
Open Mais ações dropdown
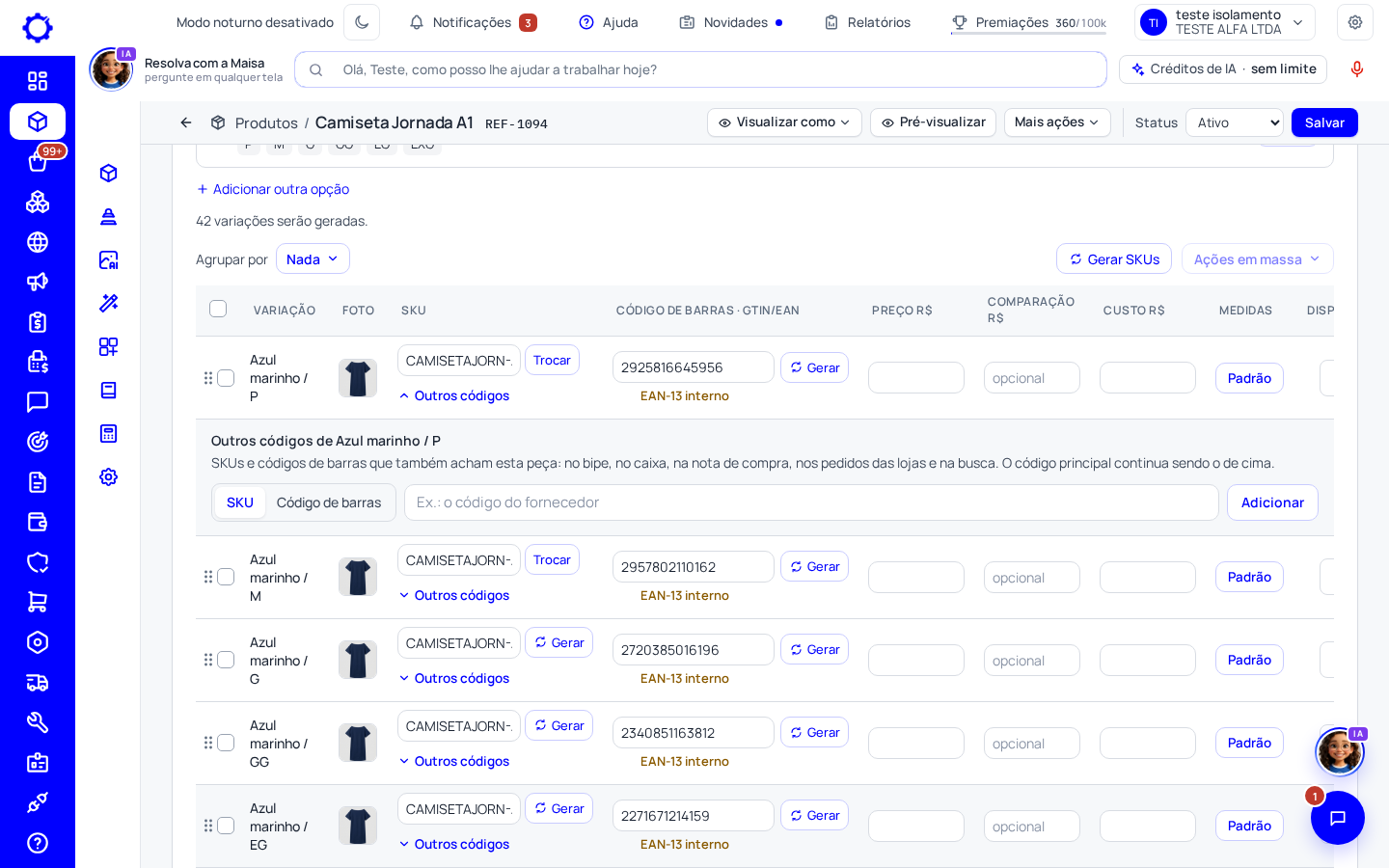click(1057, 122)
